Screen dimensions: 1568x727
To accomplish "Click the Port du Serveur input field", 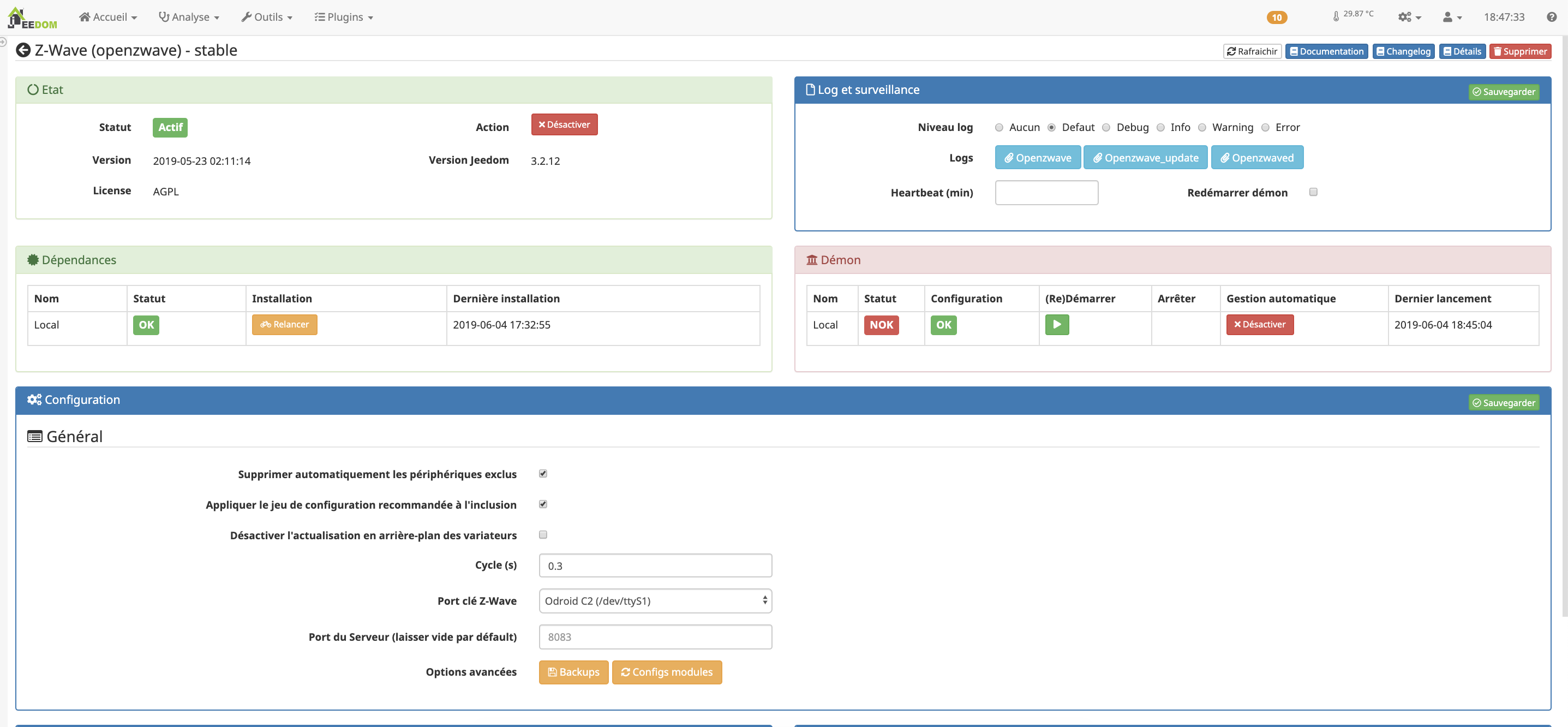I will 655,637.
